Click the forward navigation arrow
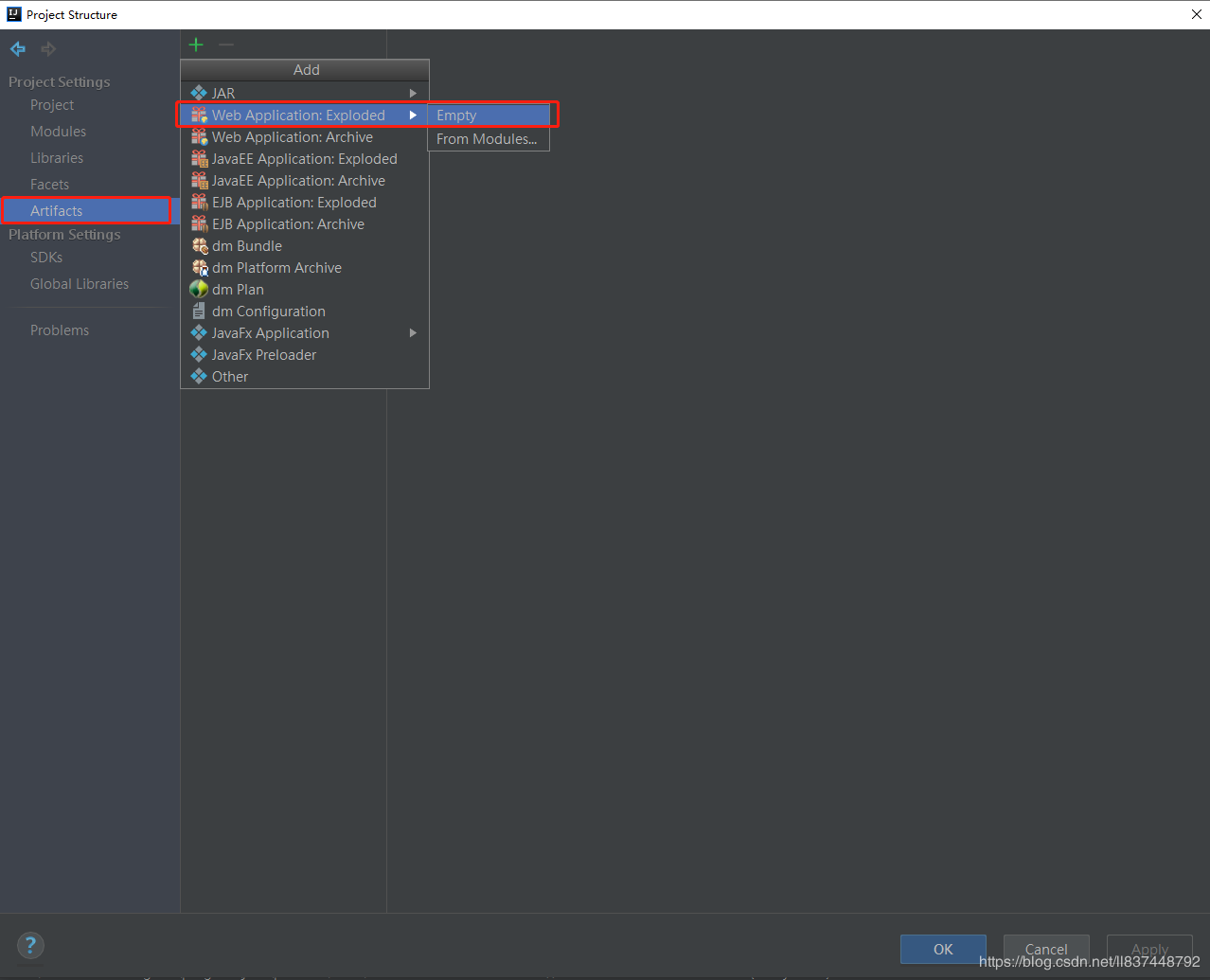This screenshot has height=980, width=1210. tap(48, 48)
